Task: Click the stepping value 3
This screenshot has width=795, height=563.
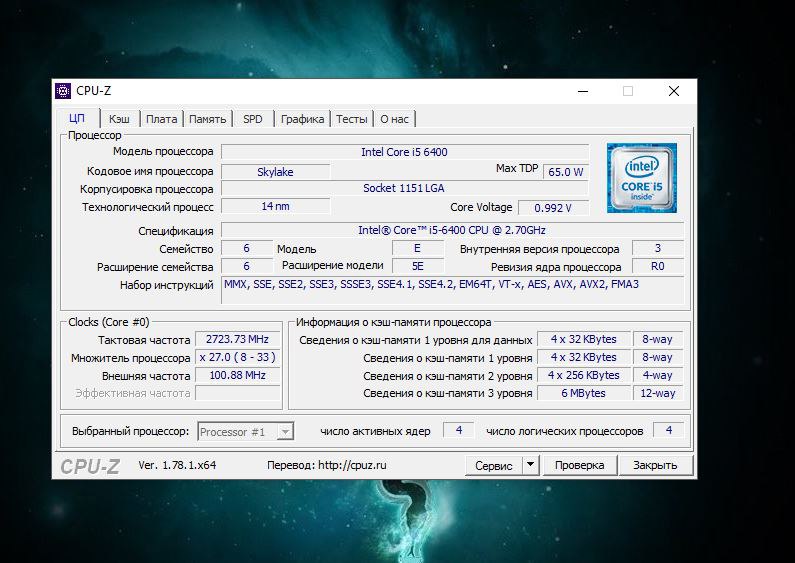Action: (658, 248)
